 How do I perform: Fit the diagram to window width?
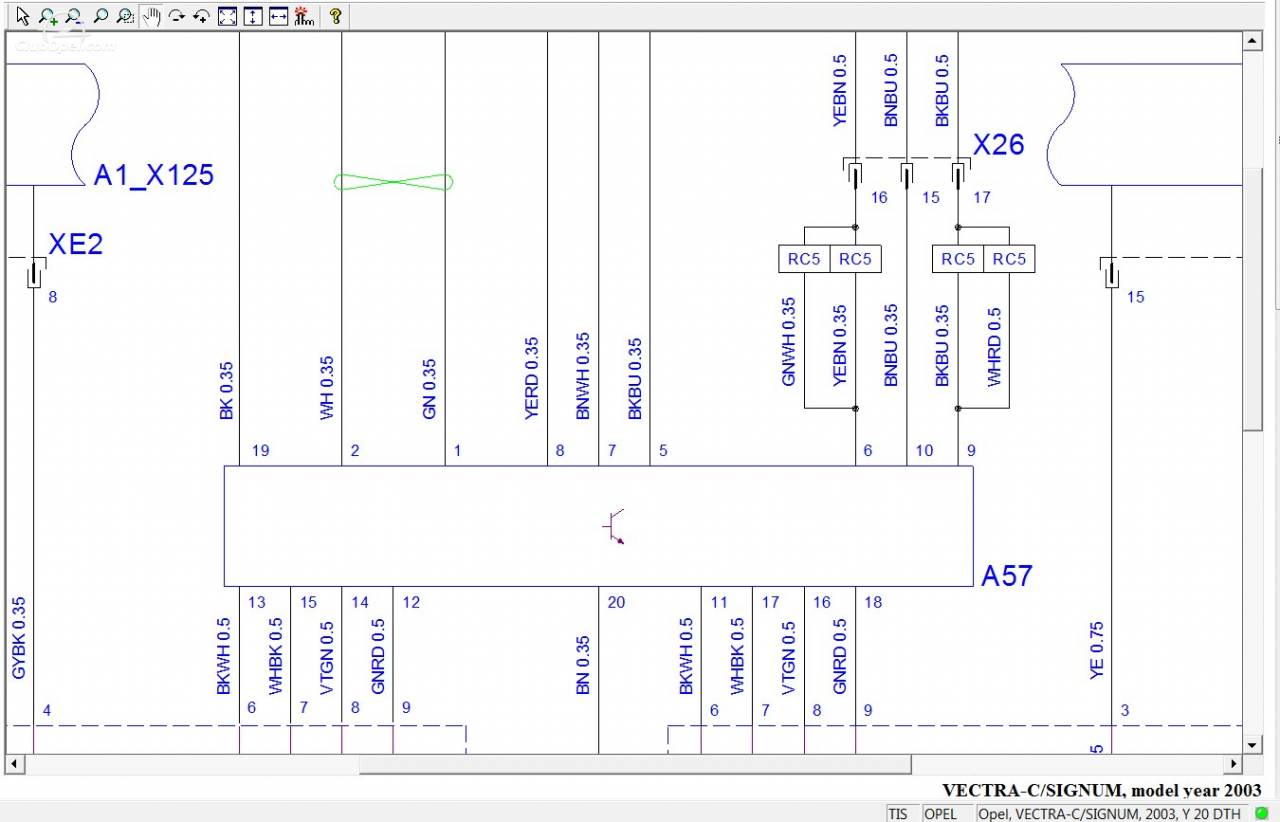click(279, 16)
